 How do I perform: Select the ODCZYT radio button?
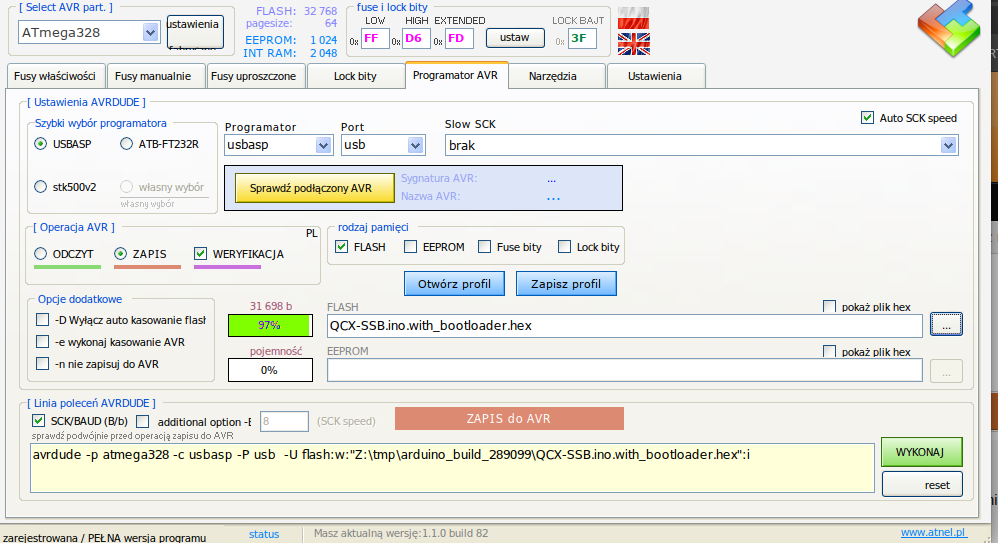coord(41,254)
